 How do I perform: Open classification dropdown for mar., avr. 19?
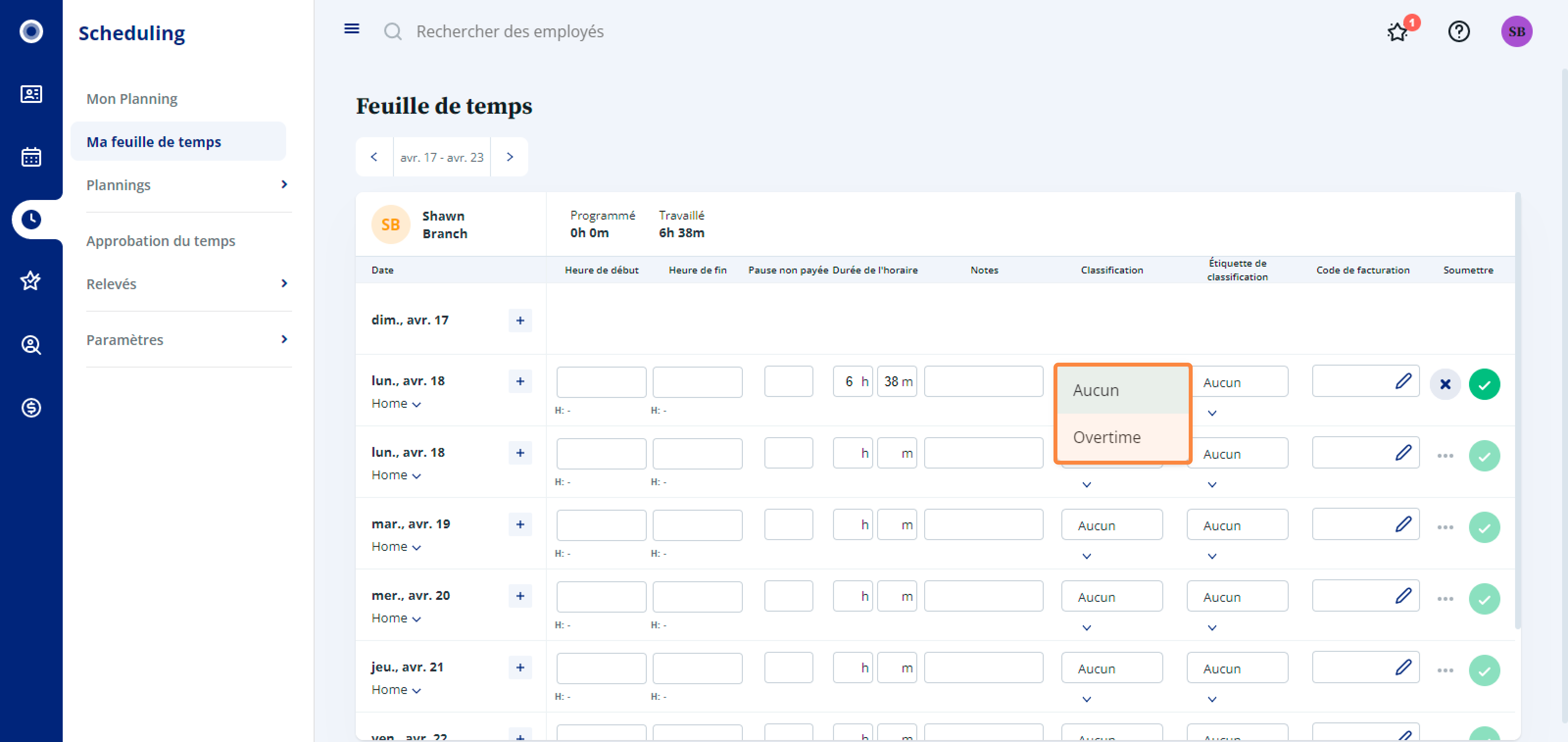1111,525
